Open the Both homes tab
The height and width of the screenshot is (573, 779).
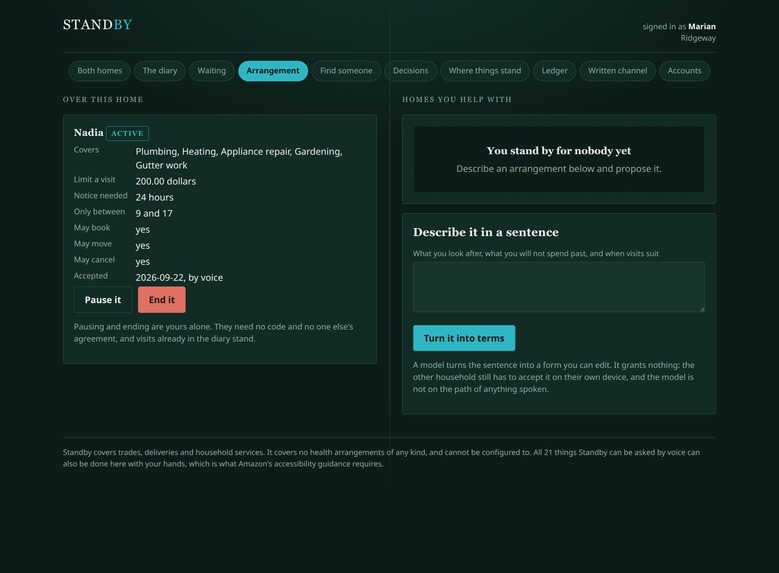coord(99,71)
